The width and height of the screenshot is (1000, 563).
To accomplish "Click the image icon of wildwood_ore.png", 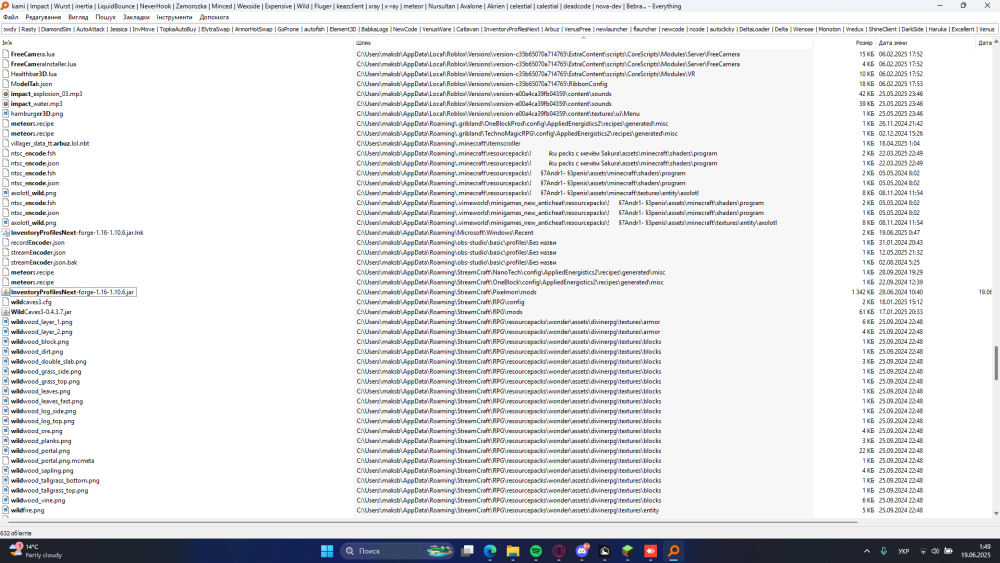I will click(x=6, y=431).
